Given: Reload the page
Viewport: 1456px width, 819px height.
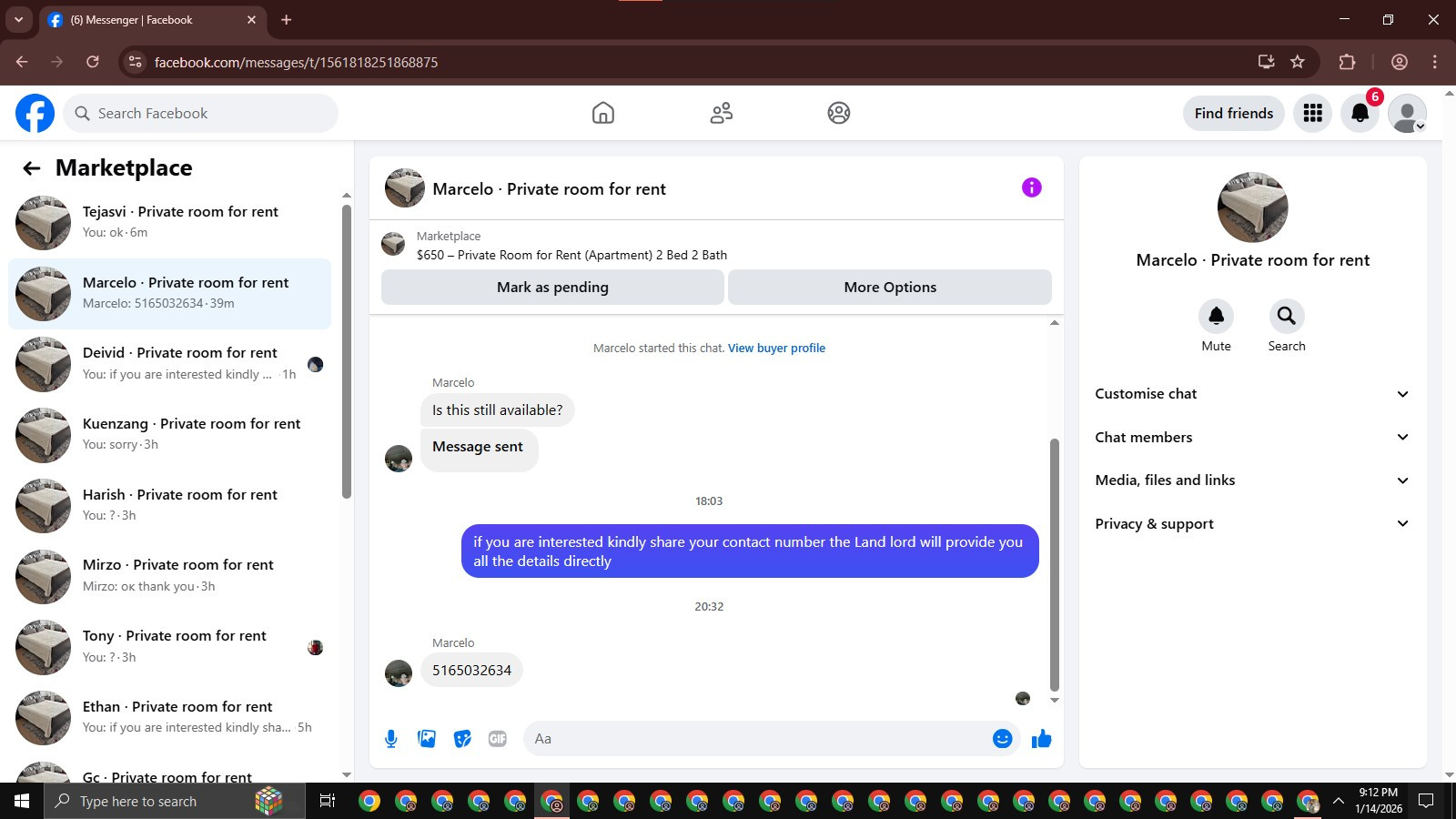Looking at the screenshot, I should click(93, 62).
